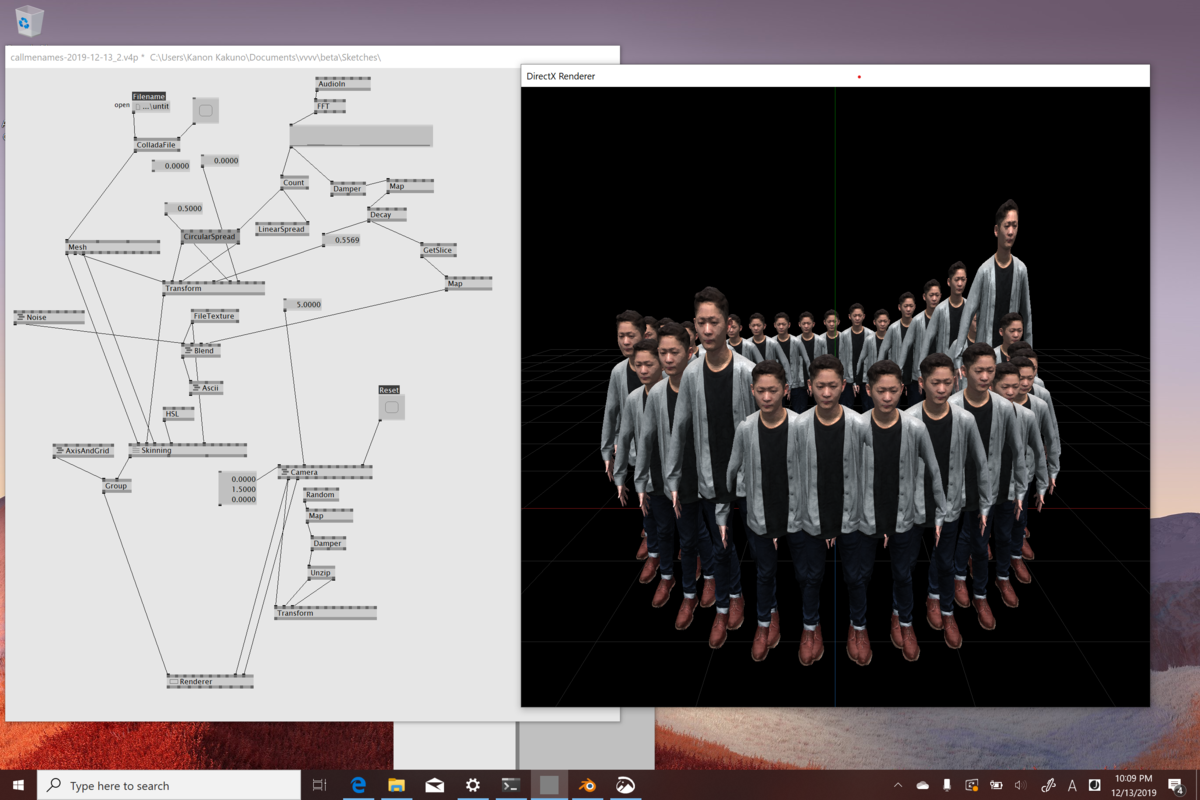1200x800 pixels.
Task: Open the Recycle Bin desktop icon
Action: tap(30, 20)
